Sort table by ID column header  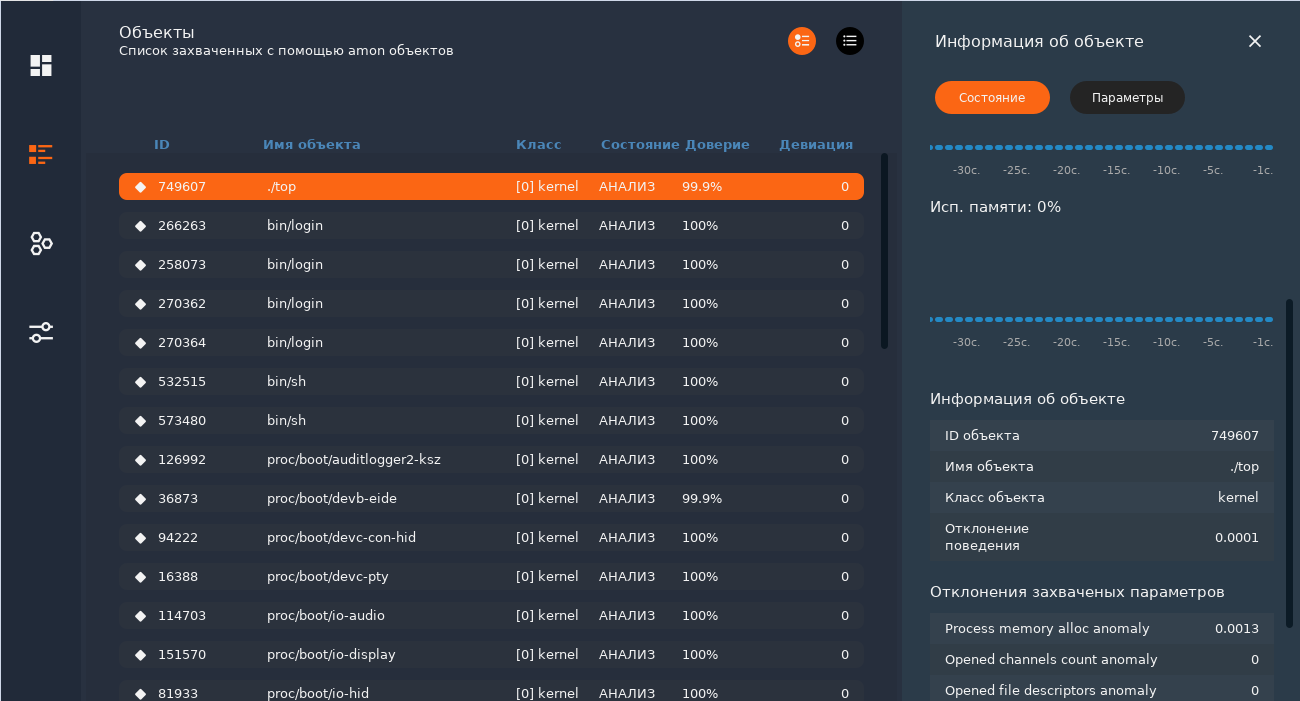click(x=161, y=145)
